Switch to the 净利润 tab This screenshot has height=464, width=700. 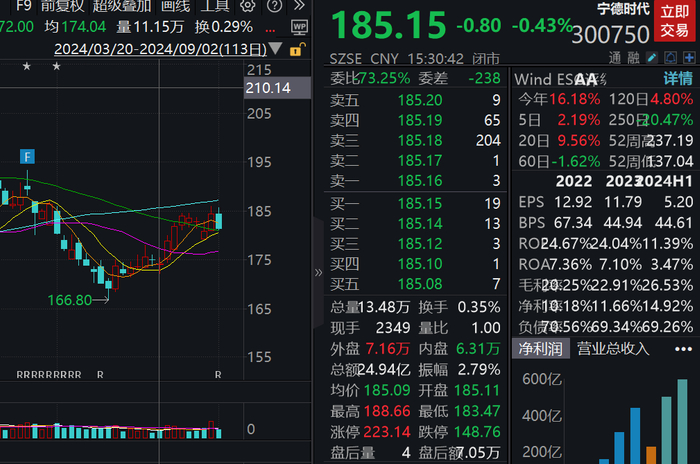(540, 348)
